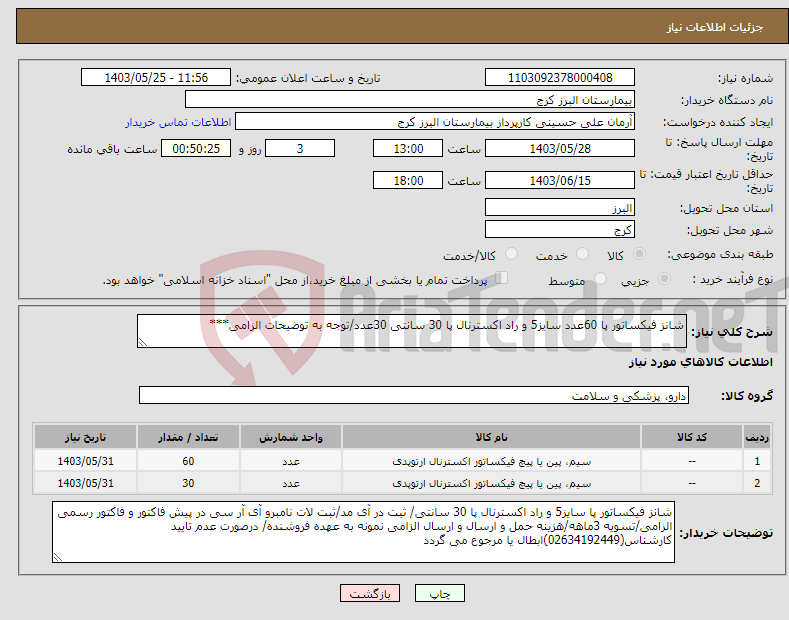Viewport: 789px width, 620px height.
Task: Click the price validity date 1403/06/15
Action: (560, 180)
